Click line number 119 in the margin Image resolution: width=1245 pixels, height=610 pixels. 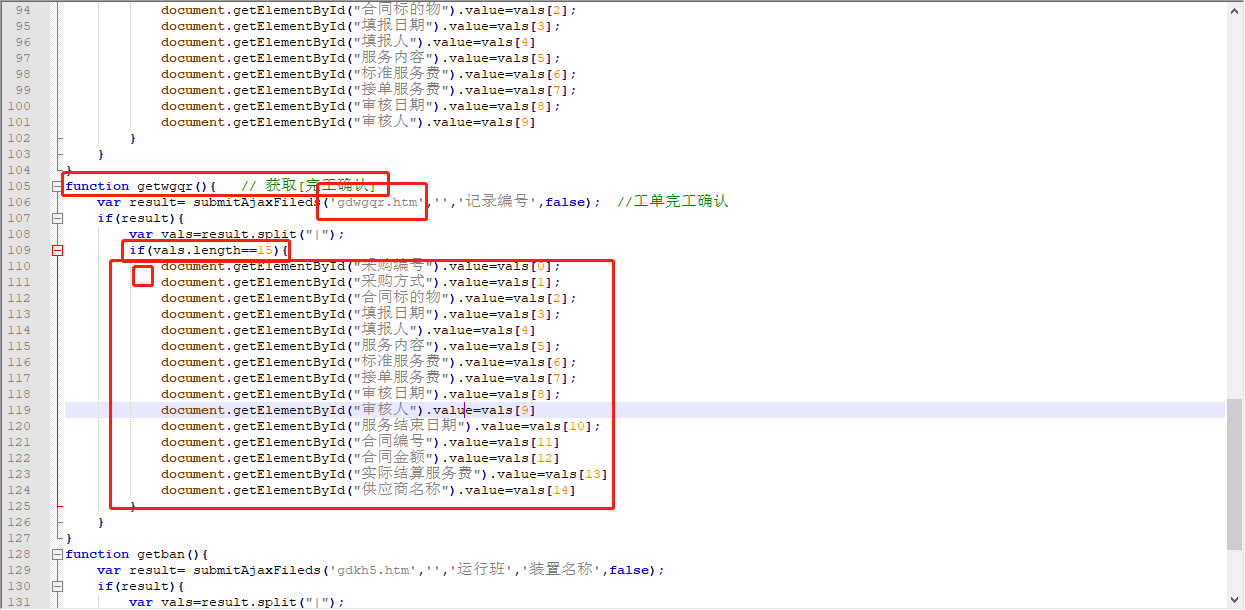click(x=19, y=410)
